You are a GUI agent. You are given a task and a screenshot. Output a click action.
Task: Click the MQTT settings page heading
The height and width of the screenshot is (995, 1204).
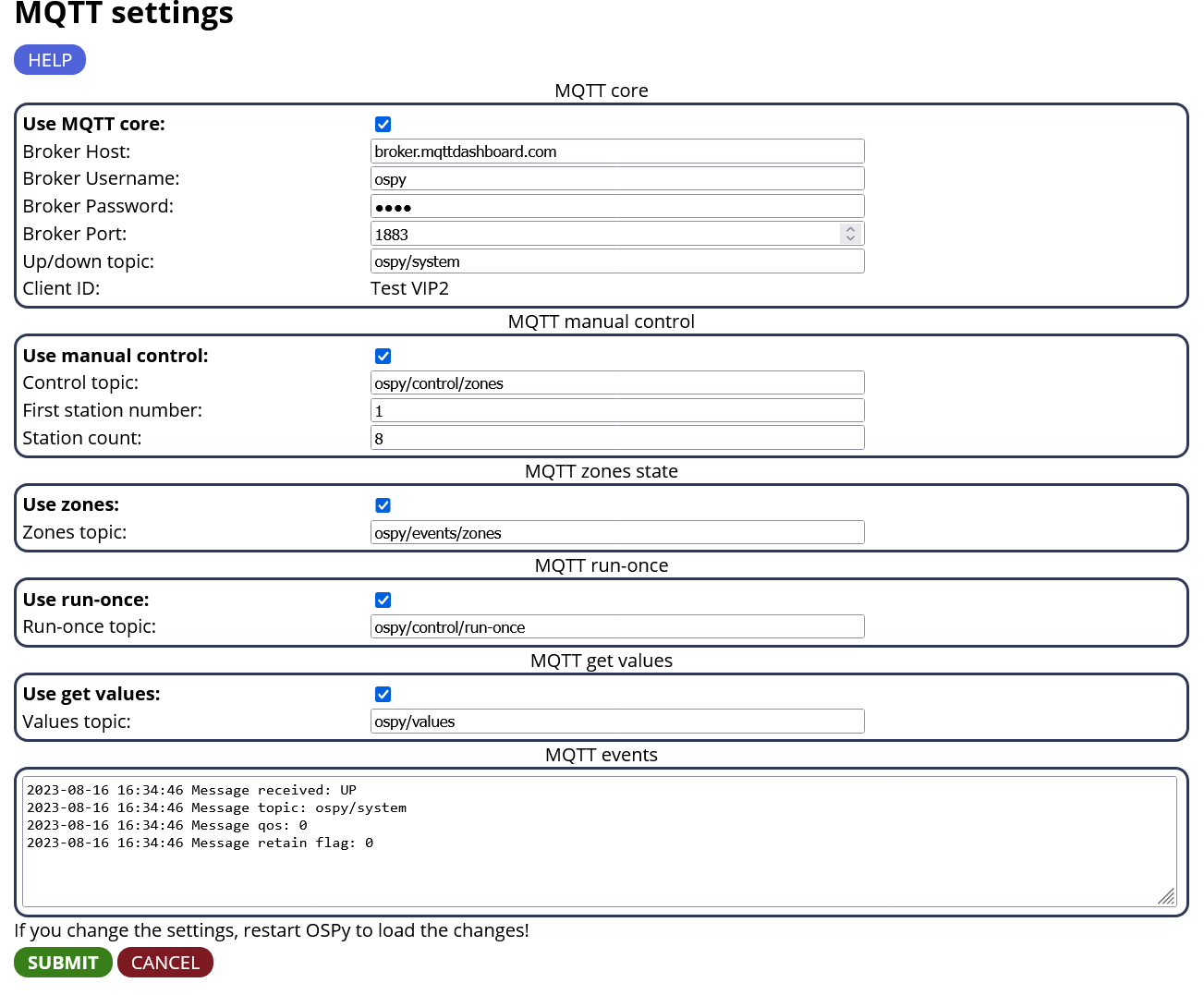124,13
